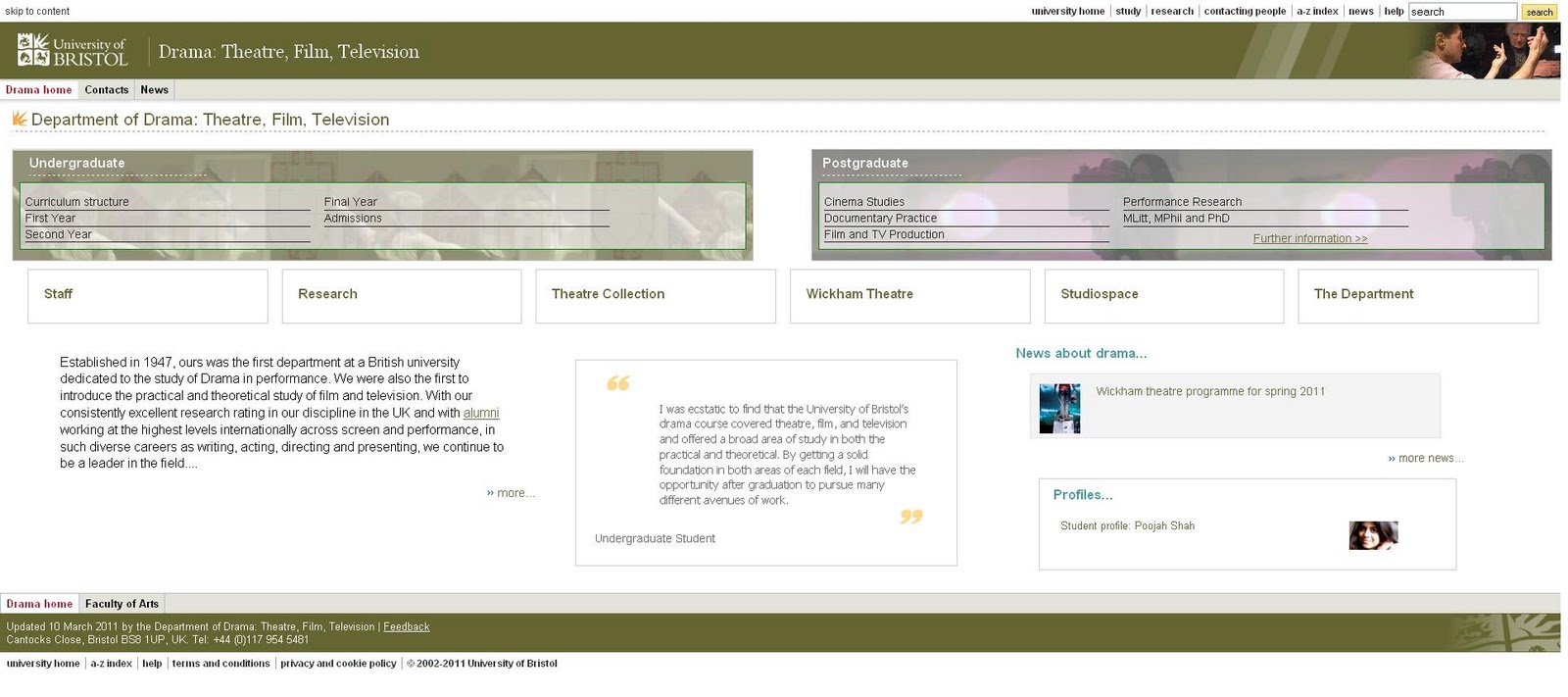Open the Studiospace box

click(1164, 296)
